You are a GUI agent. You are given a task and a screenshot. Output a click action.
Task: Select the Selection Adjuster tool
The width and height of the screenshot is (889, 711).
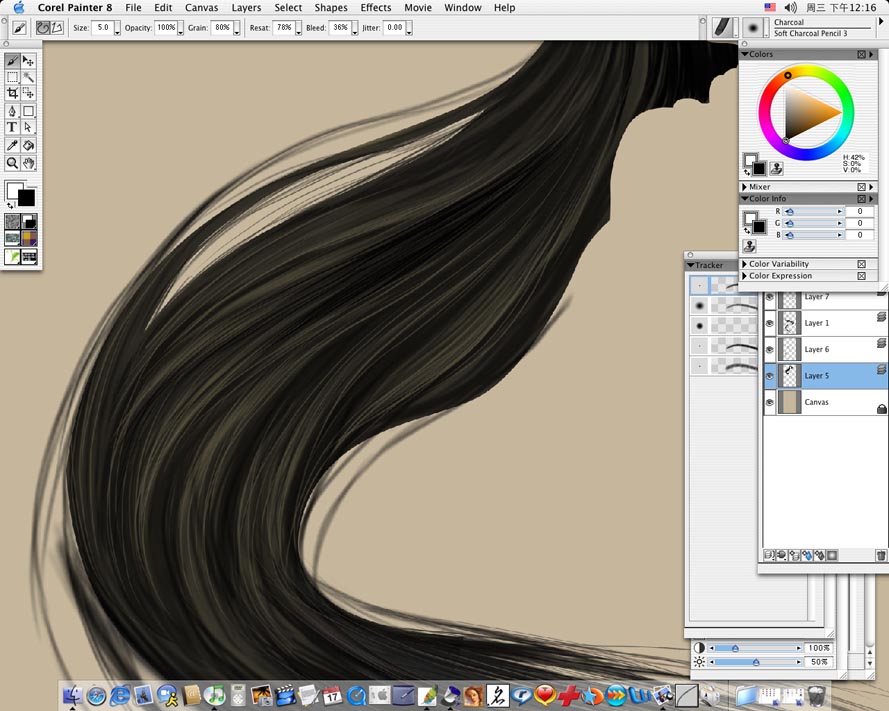coord(28,93)
